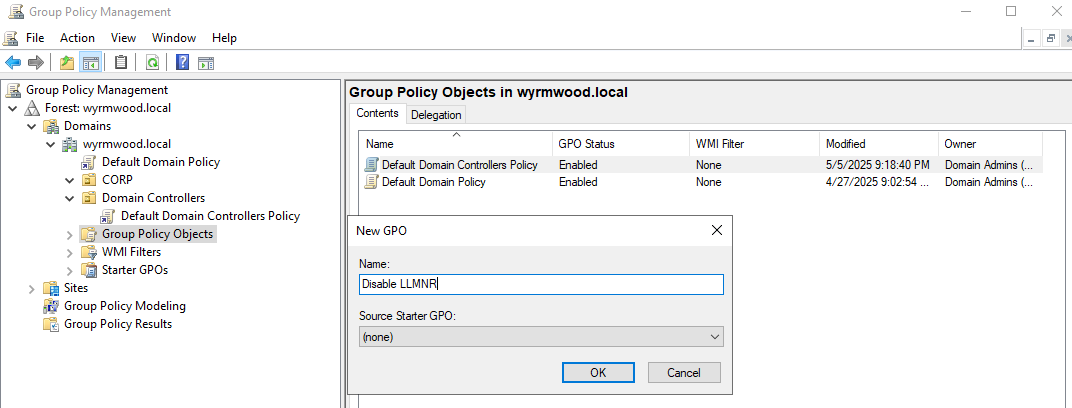
Task: Expand the WMI Filters node
Action: click(70, 252)
